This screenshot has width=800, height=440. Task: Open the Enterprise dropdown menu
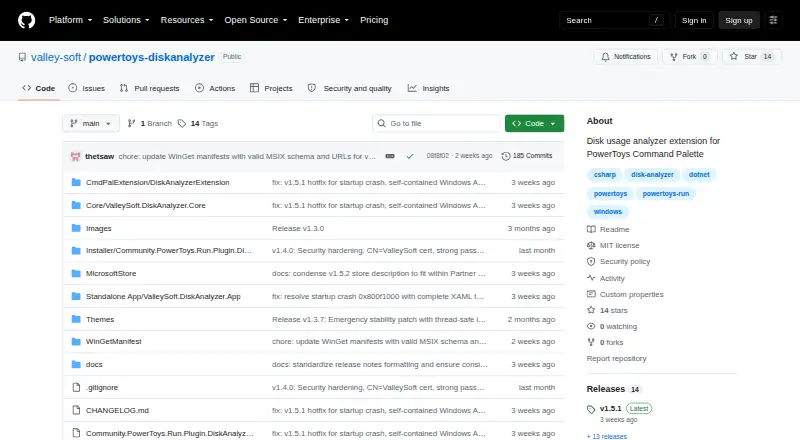pos(323,20)
